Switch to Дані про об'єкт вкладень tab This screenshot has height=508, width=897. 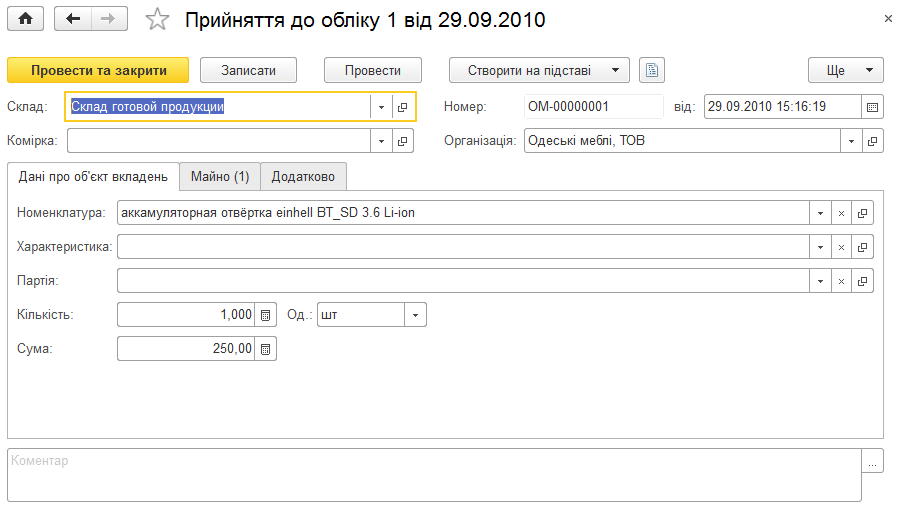pyautogui.click(x=93, y=176)
